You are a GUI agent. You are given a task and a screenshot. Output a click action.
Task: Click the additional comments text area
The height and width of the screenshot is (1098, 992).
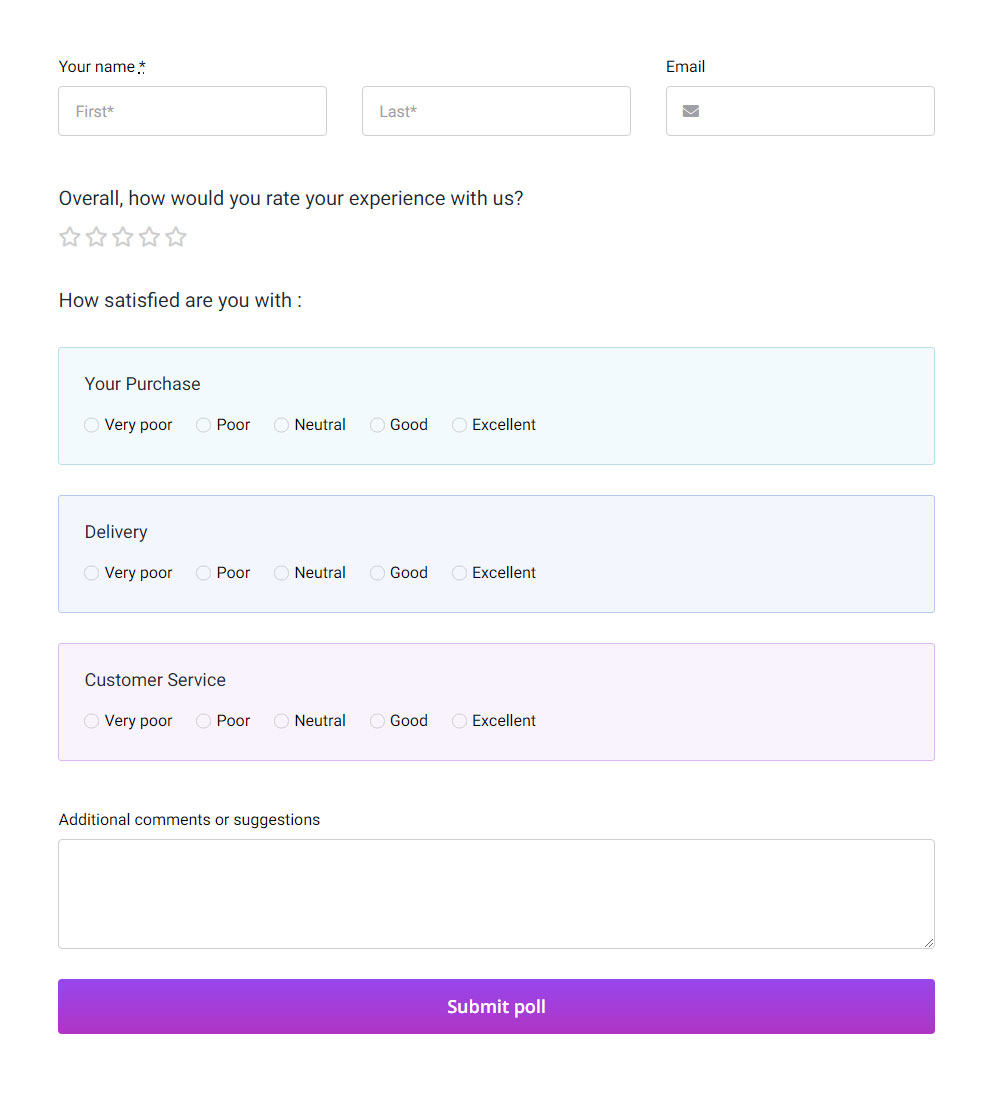[x=496, y=893]
